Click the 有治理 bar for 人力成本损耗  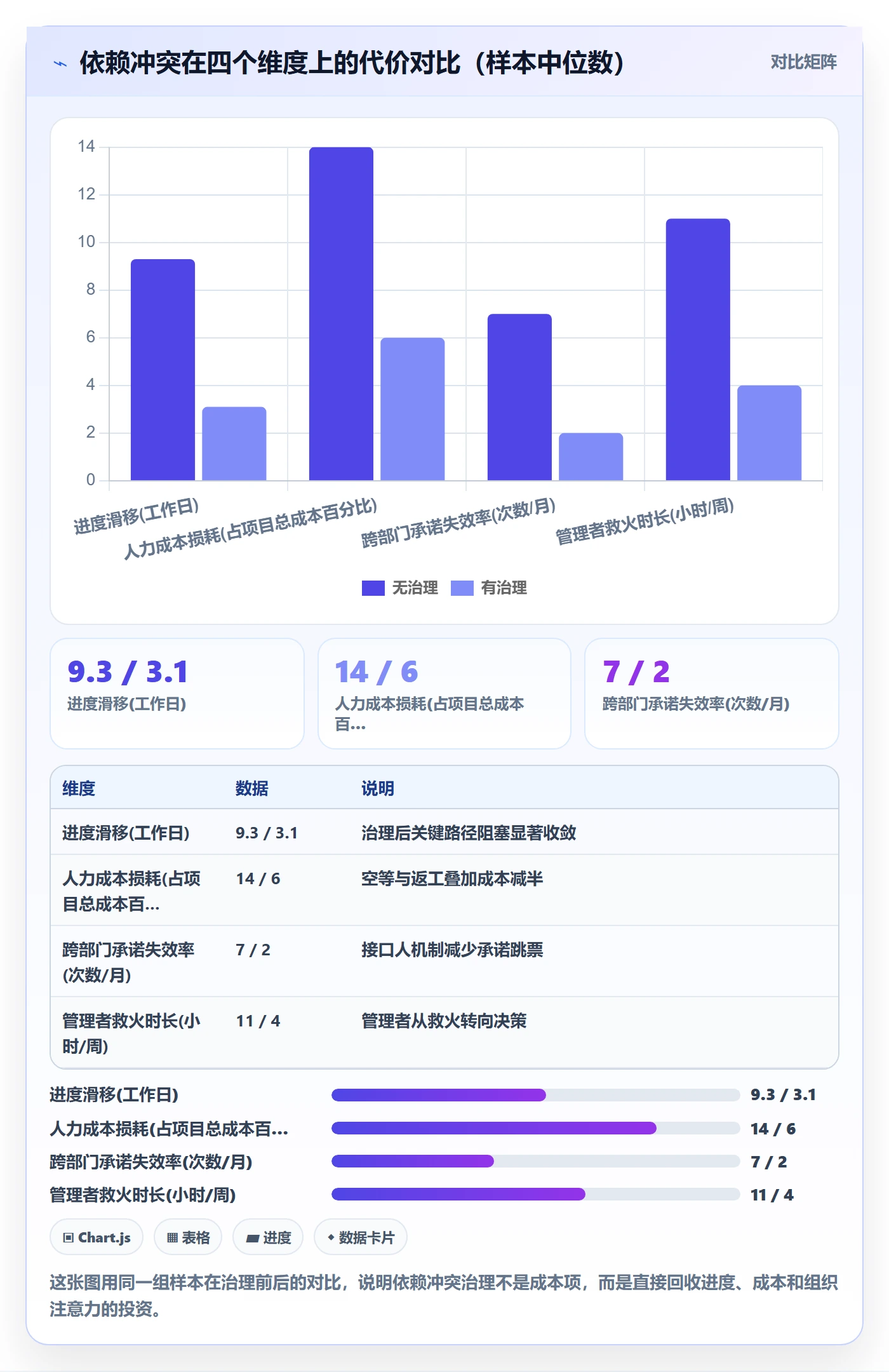pyautogui.click(x=413, y=409)
